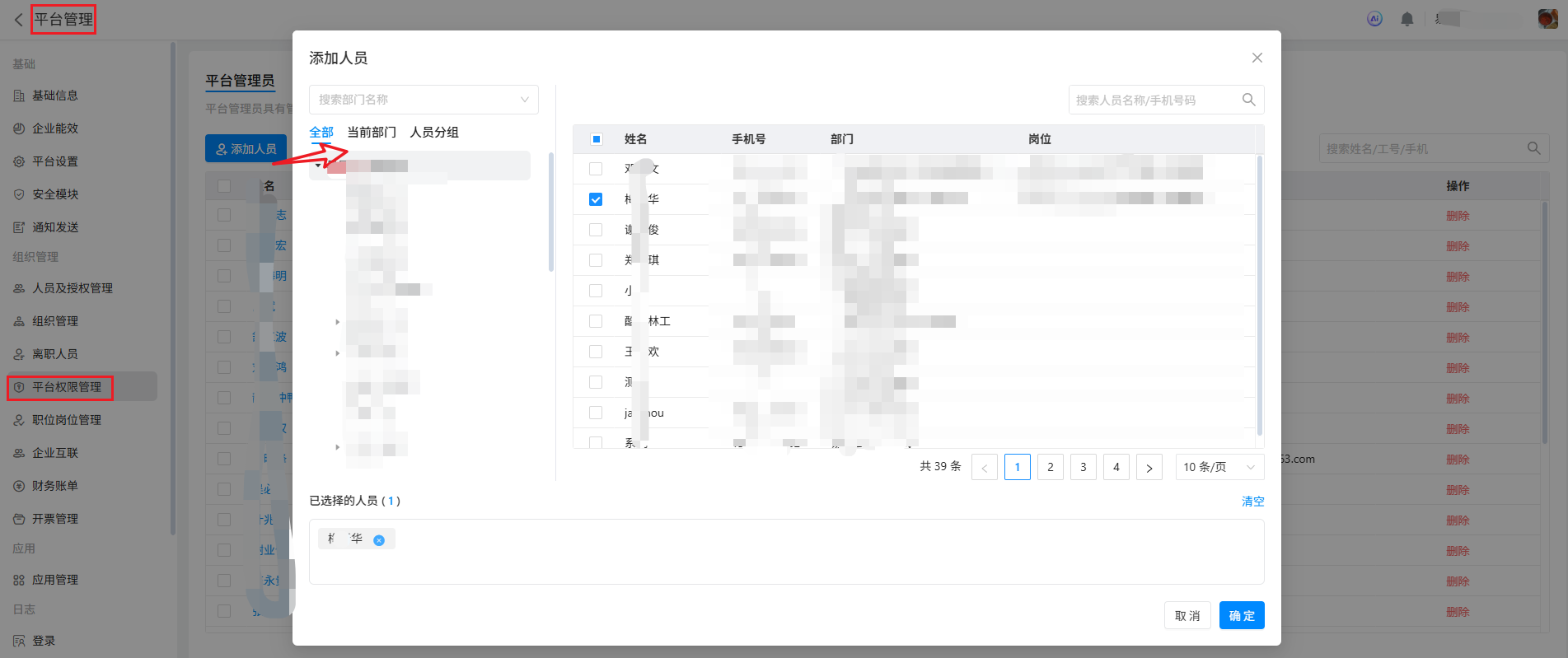The width and height of the screenshot is (1568, 658).
Task: Collapse the top department tree node
Action: click(318, 166)
